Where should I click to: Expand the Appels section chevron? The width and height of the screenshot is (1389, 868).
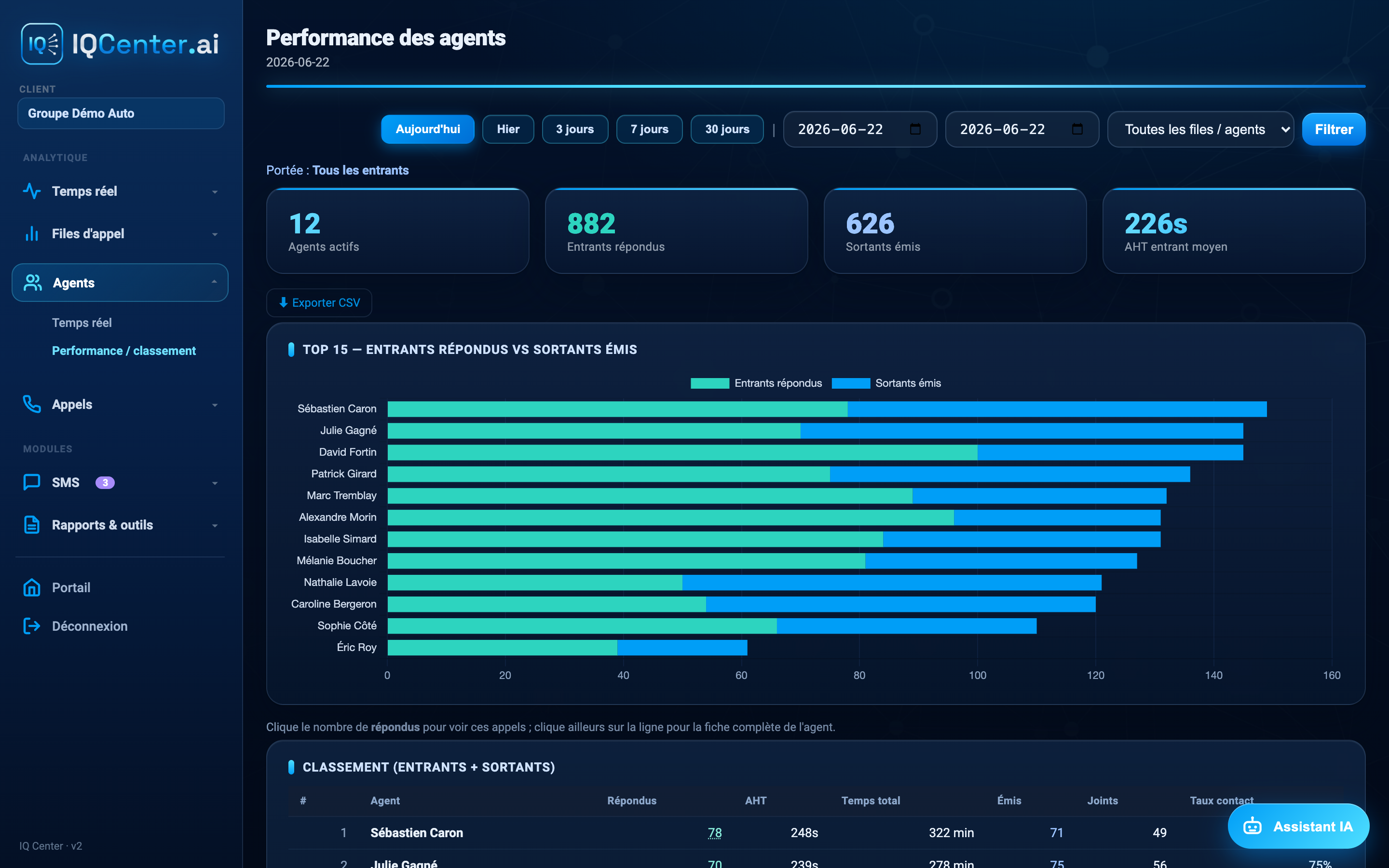pos(215,405)
